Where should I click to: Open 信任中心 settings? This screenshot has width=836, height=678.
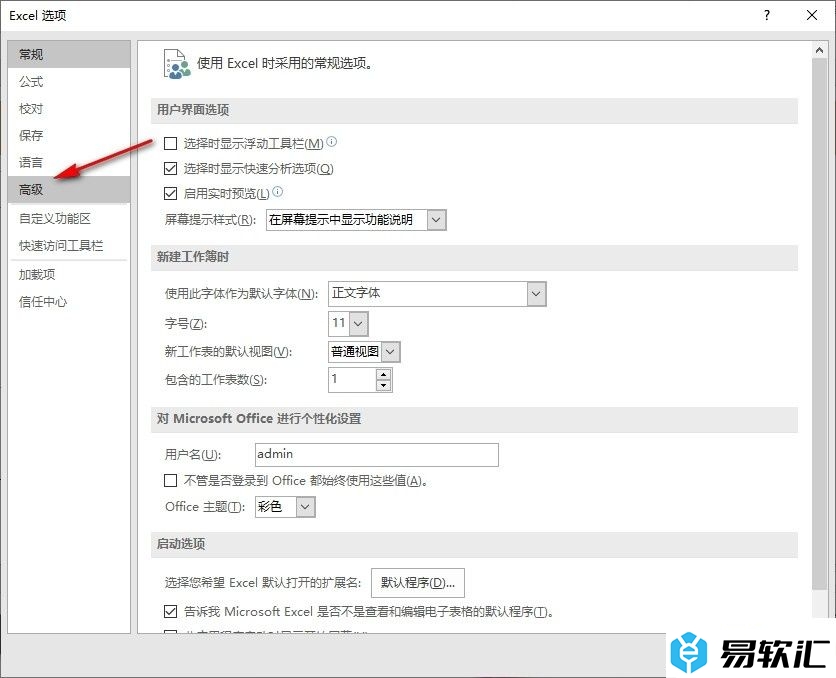pos(69,302)
